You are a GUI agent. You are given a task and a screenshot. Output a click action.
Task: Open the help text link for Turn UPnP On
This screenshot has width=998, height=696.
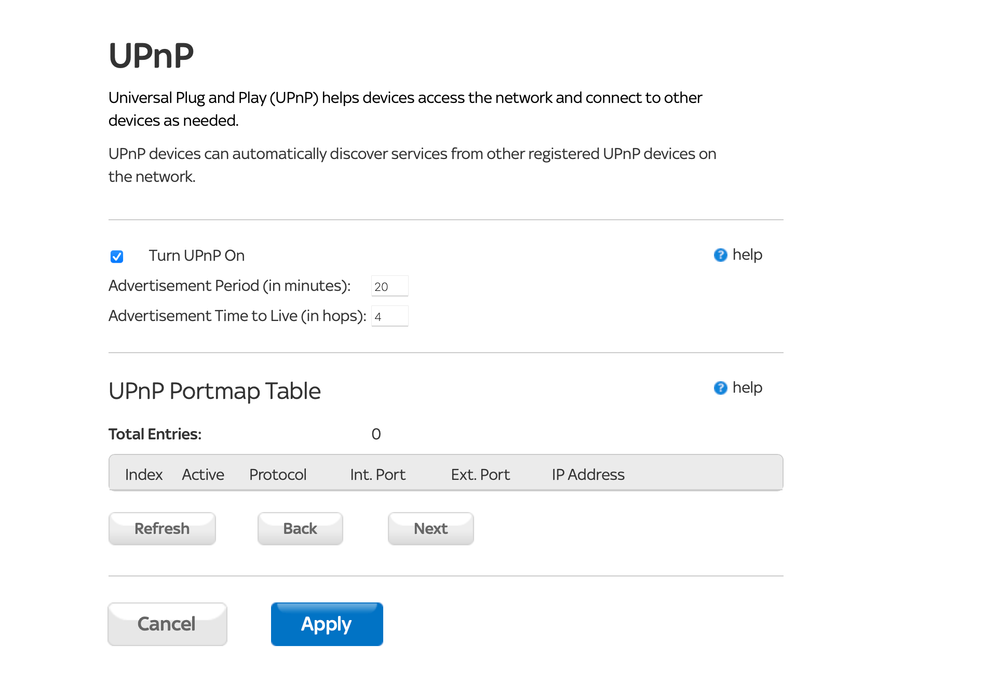pos(747,255)
